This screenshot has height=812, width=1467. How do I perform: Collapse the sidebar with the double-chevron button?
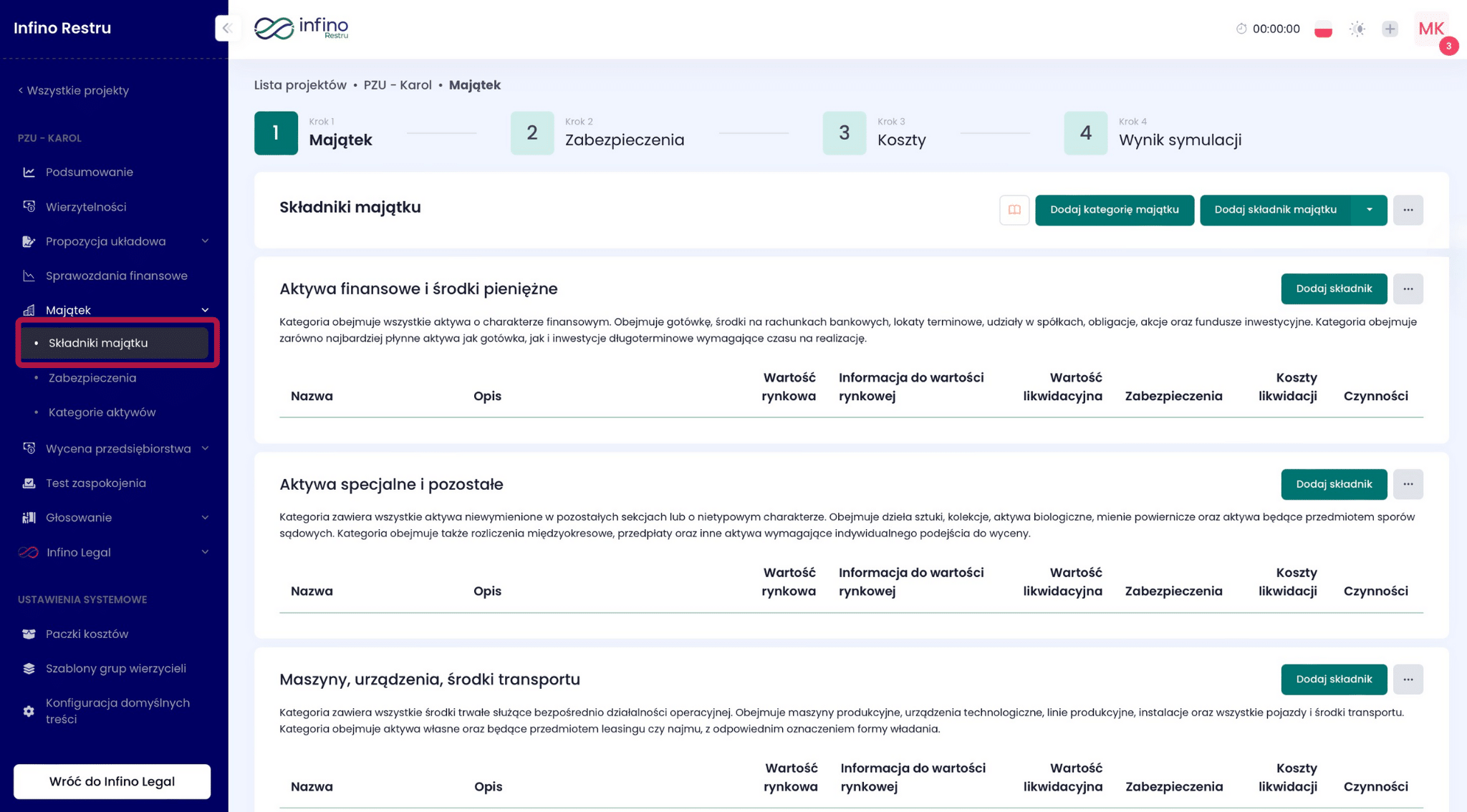point(226,29)
